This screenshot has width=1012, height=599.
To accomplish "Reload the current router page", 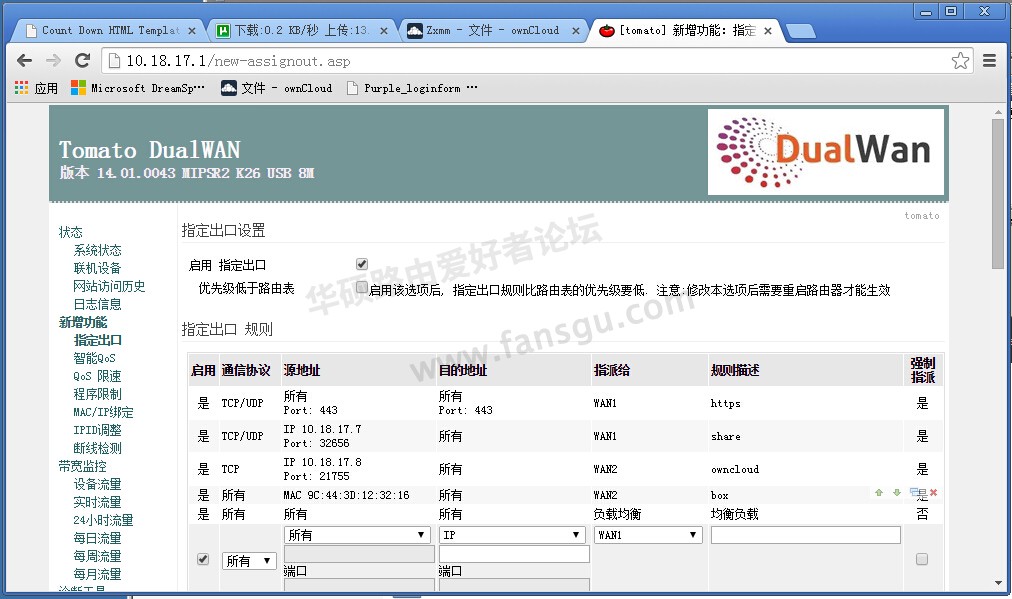I will coord(83,61).
